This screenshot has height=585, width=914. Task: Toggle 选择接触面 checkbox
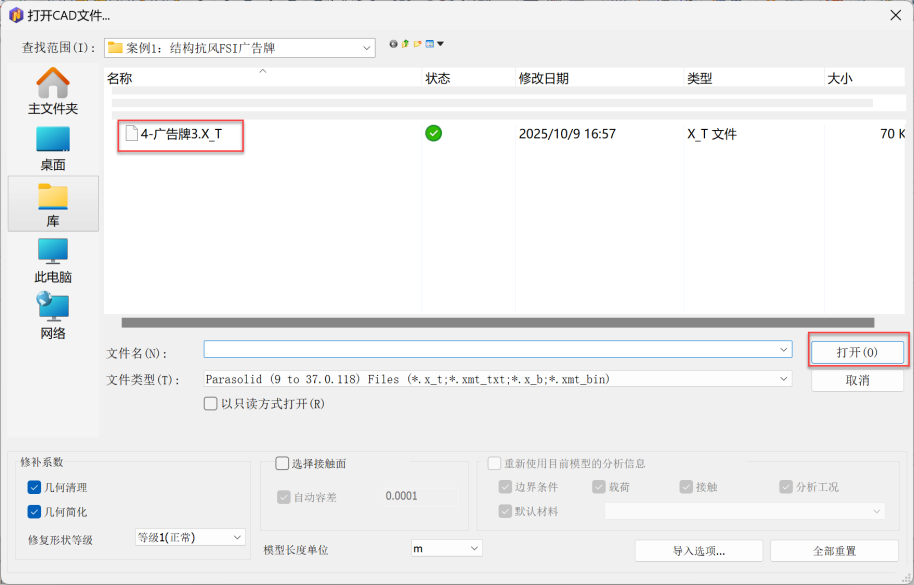pyautogui.click(x=282, y=463)
